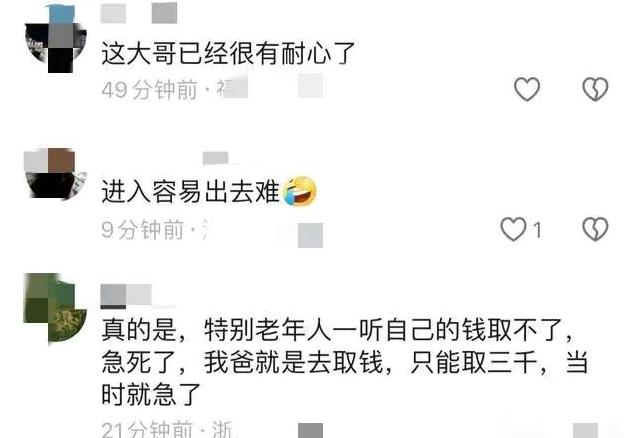The height and width of the screenshot is (438, 636).
Task: Click the '9分钟前' timestamp
Action: 143,230
